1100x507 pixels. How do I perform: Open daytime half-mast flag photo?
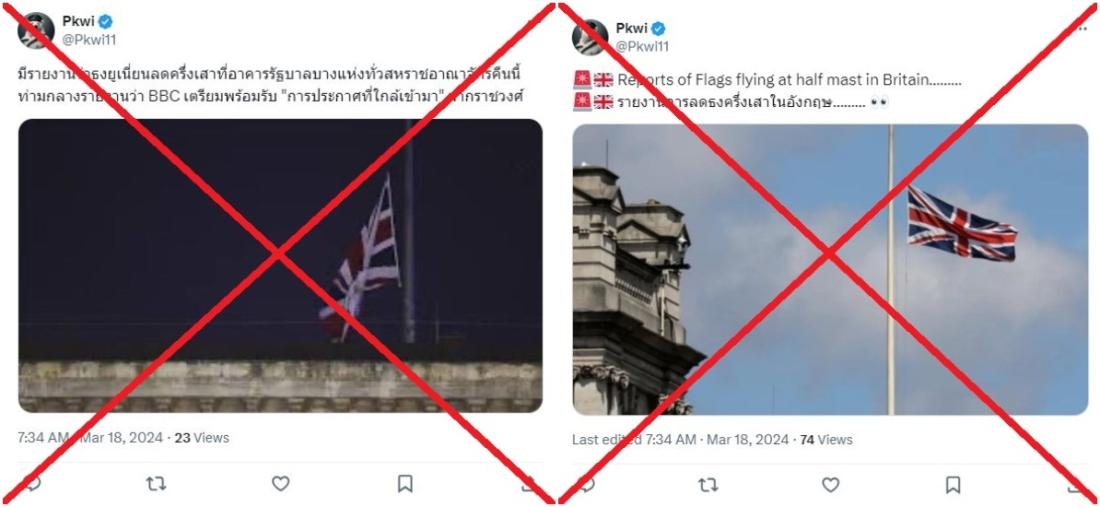point(831,270)
